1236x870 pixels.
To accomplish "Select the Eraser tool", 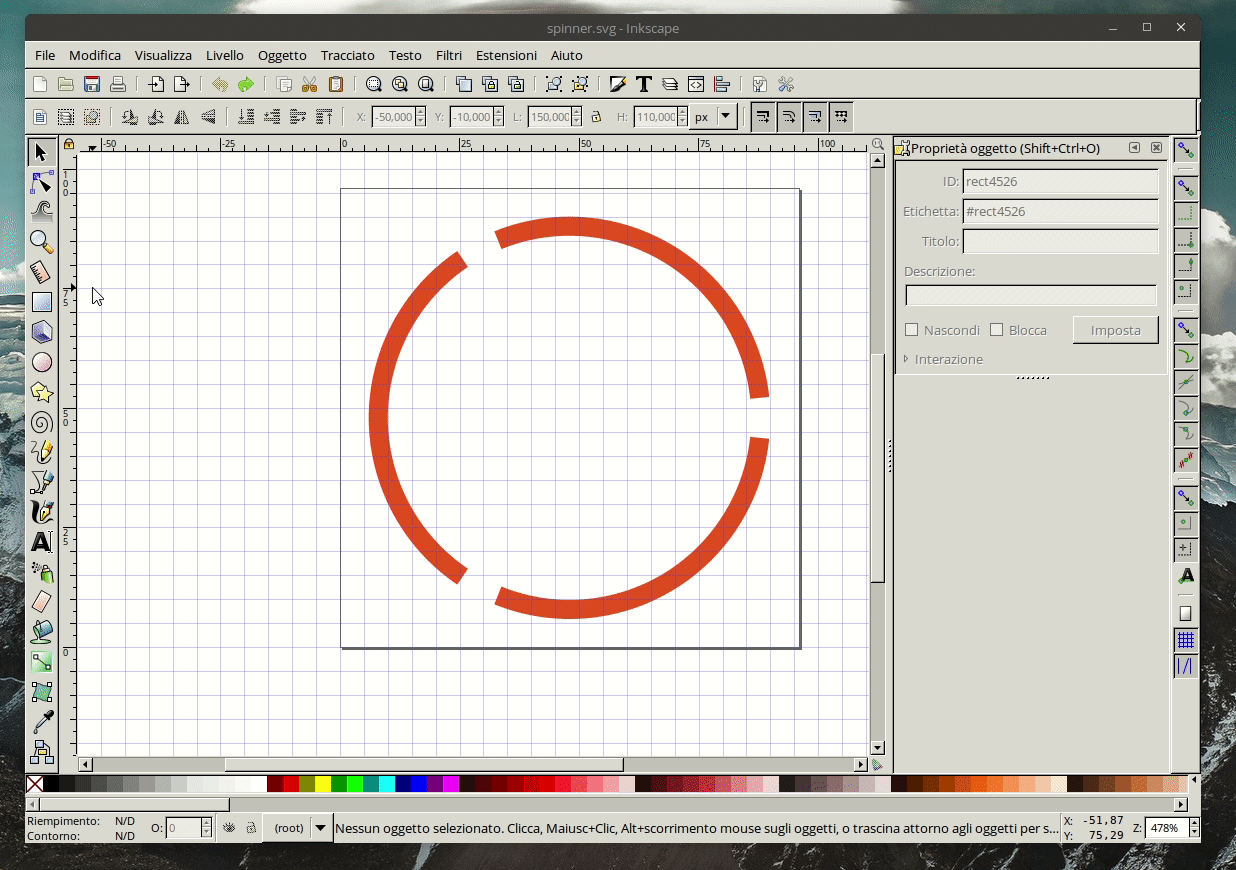I will 41,602.
